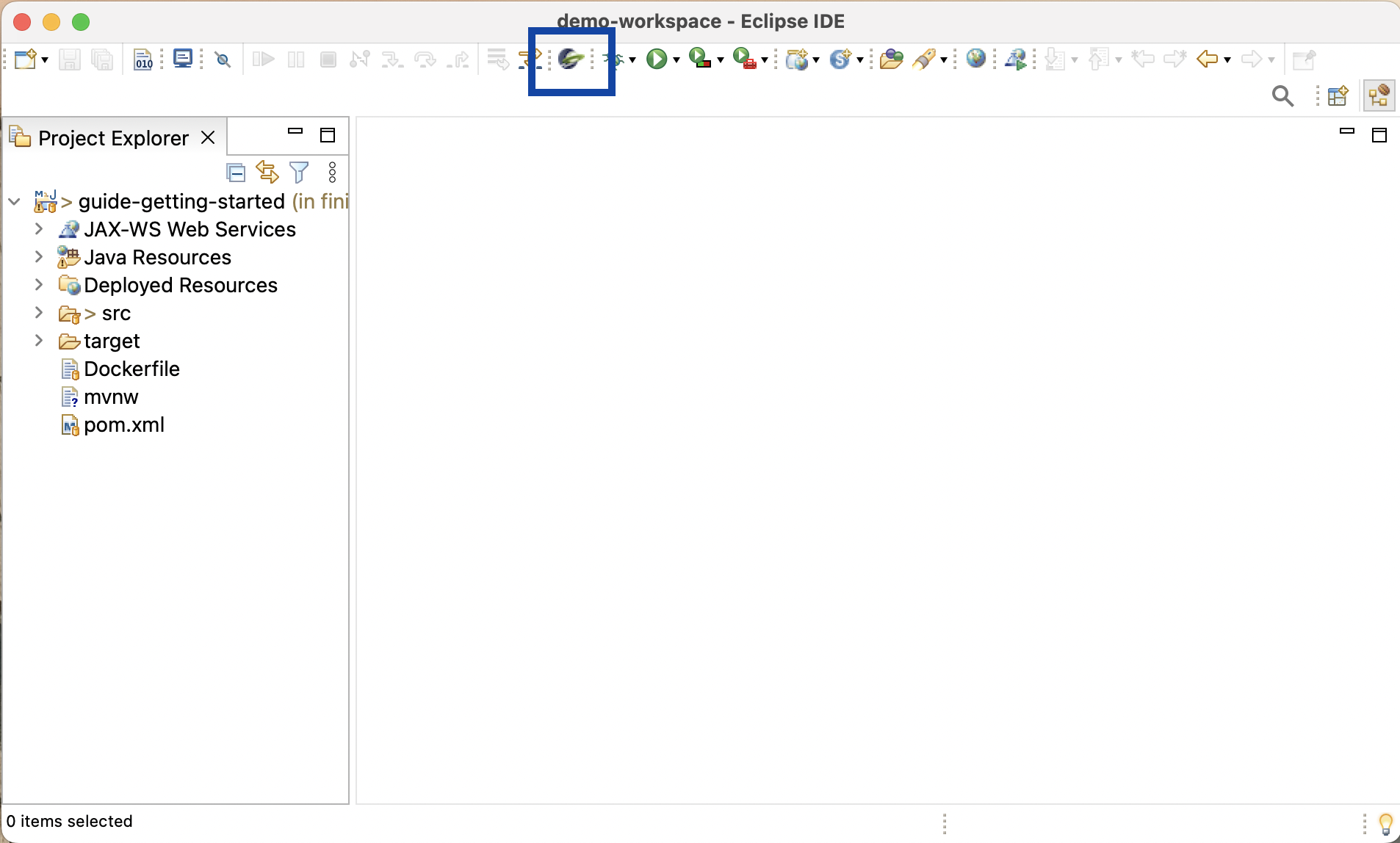Select the pom.xml file
This screenshot has height=843, width=1400.
pos(124,424)
